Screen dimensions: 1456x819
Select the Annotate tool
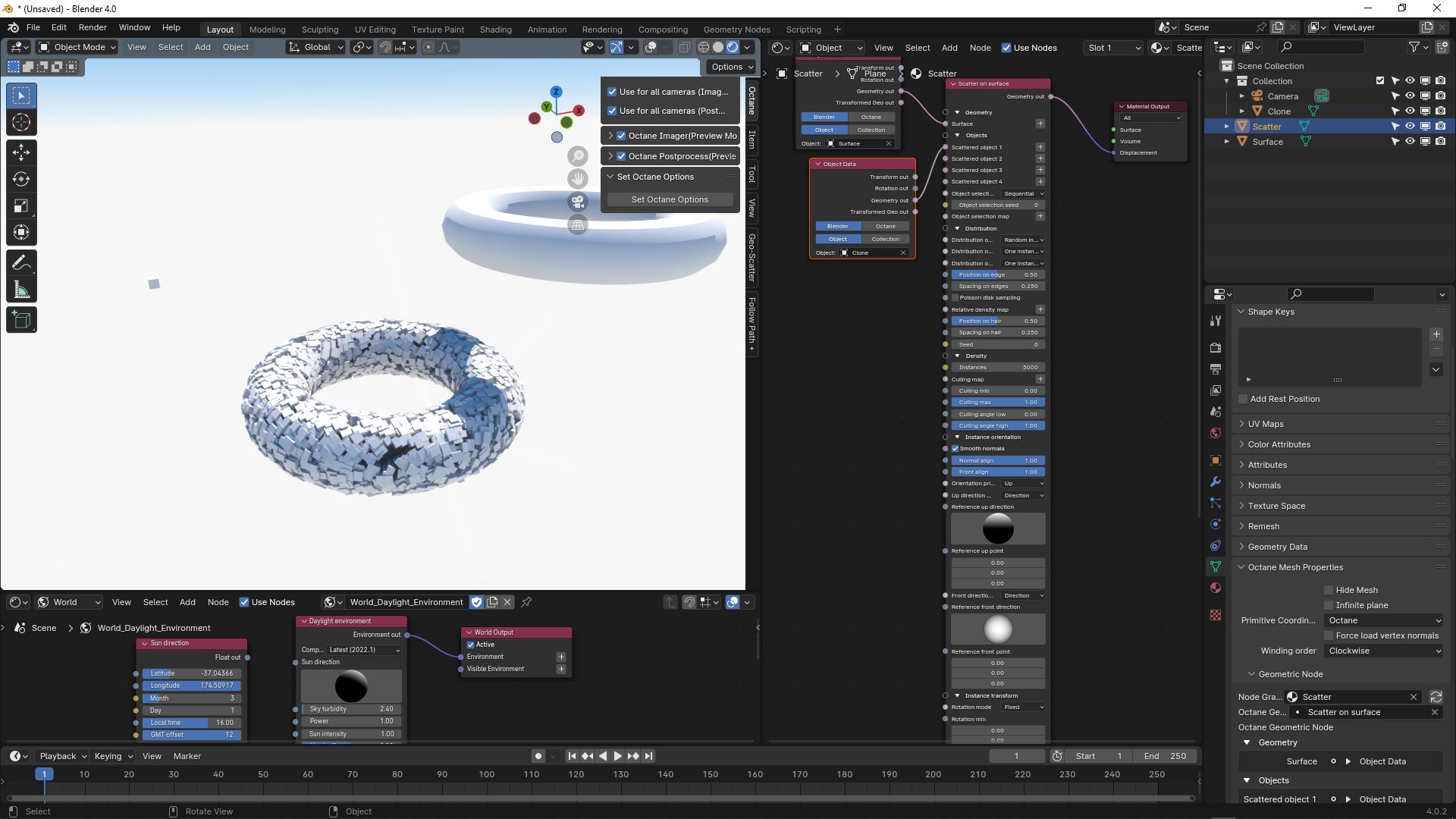[21, 262]
